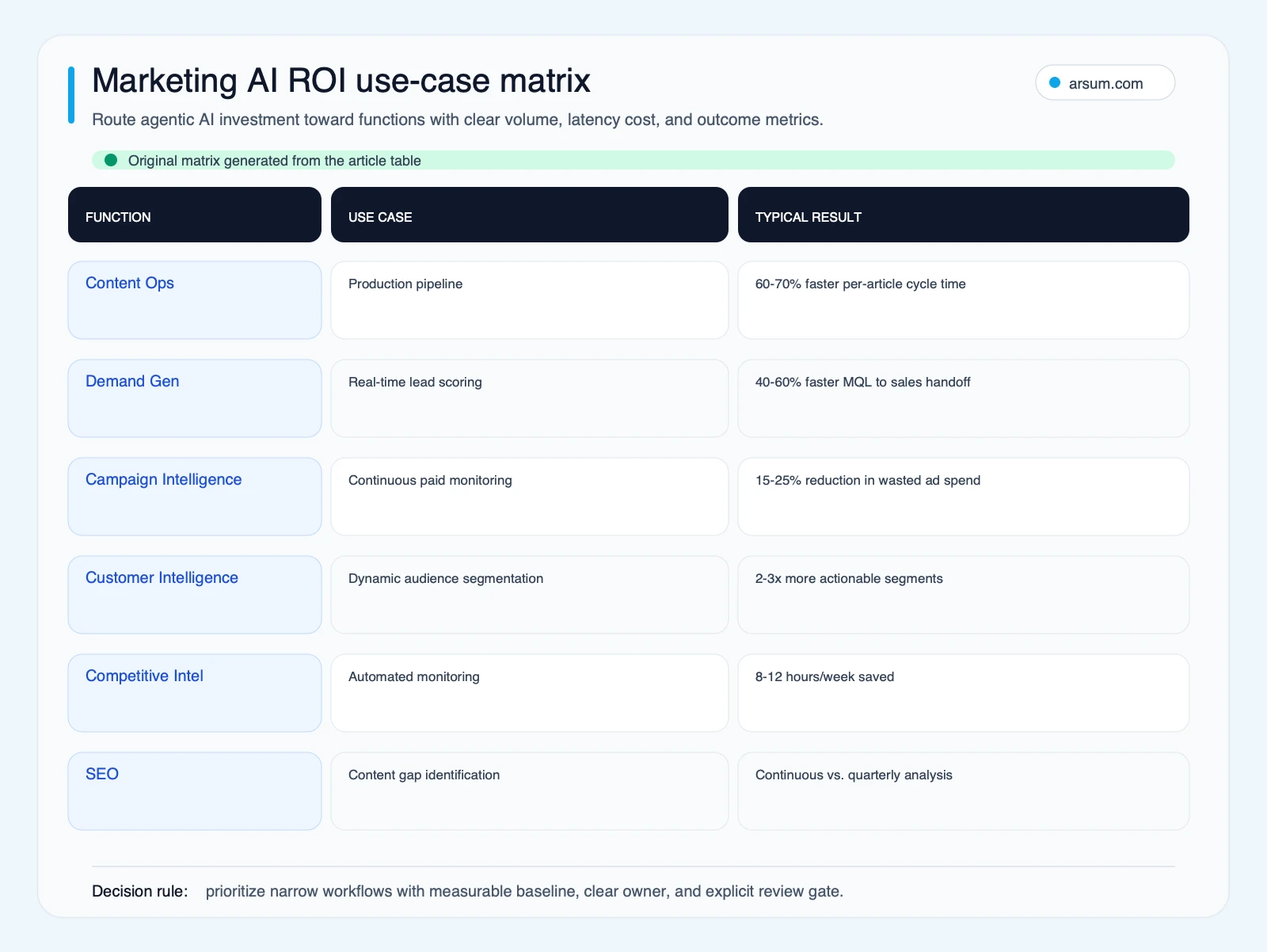Select the Demand Gen function cell
1267x952 pixels.
pyautogui.click(x=195, y=398)
